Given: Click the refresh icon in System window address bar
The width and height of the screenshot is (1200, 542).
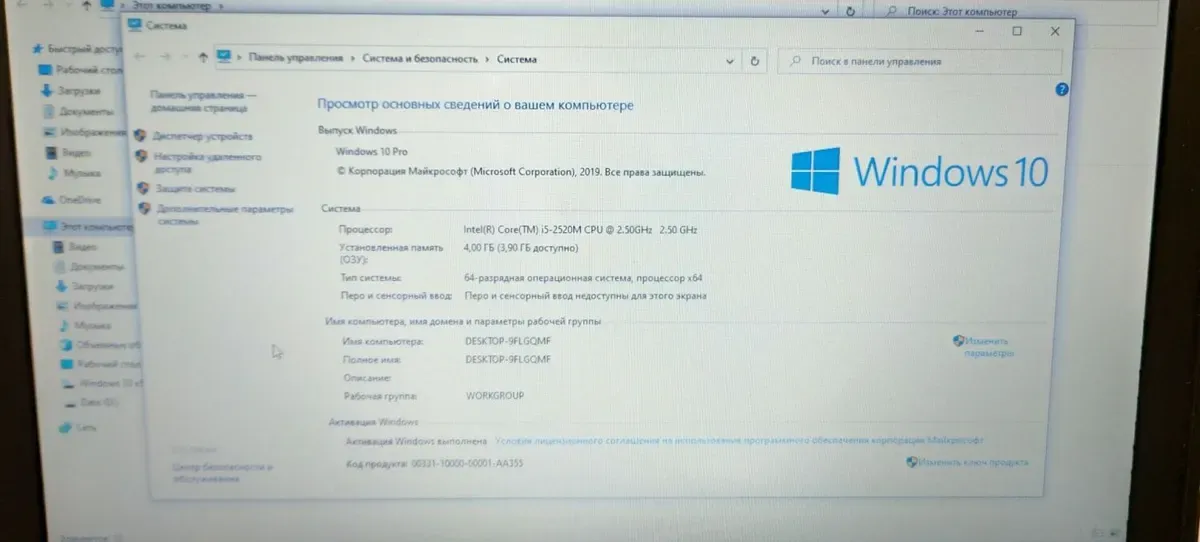Looking at the screenshot, I should (755, 60).
